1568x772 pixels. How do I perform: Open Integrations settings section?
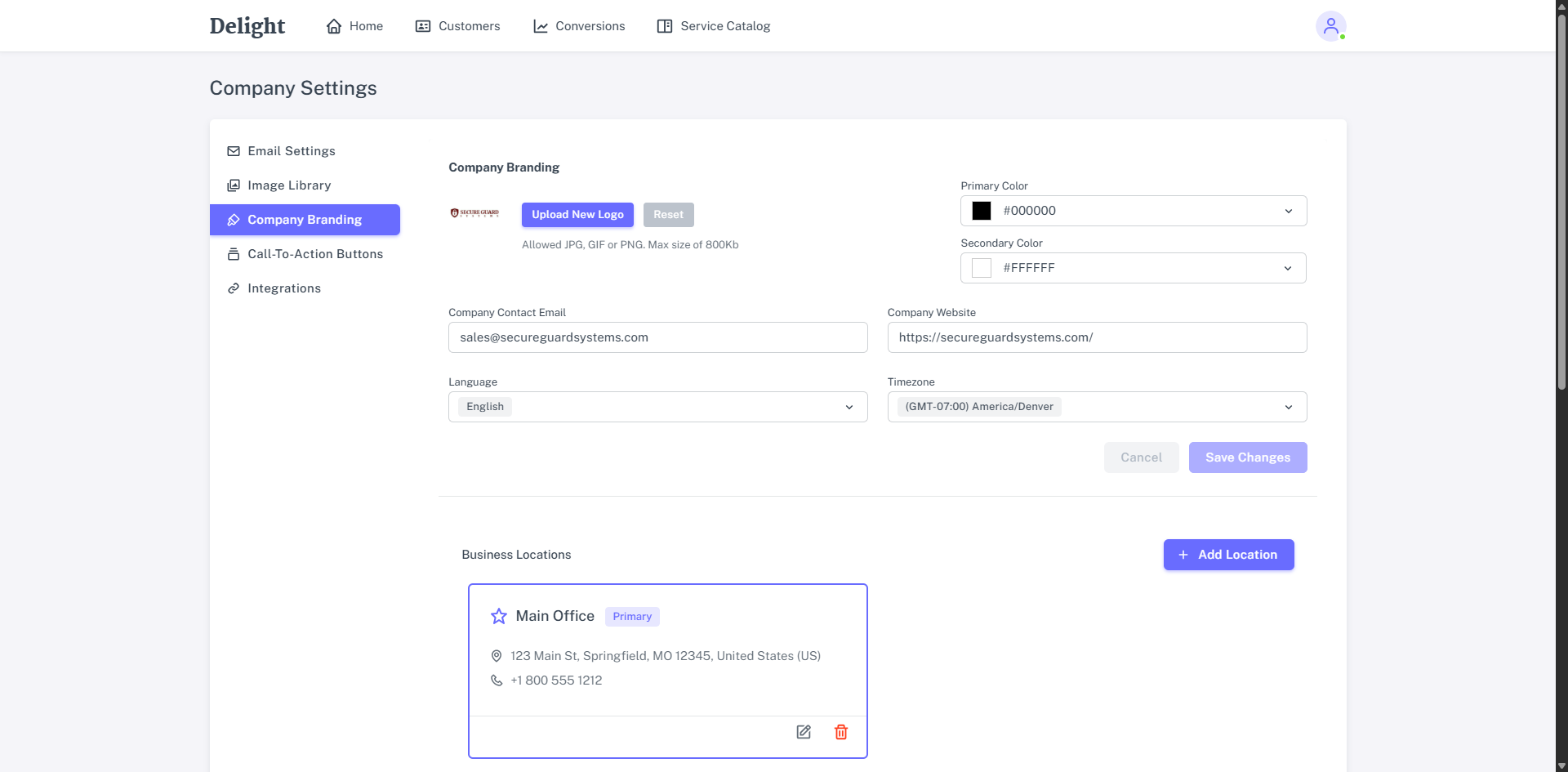click(283, 288)
